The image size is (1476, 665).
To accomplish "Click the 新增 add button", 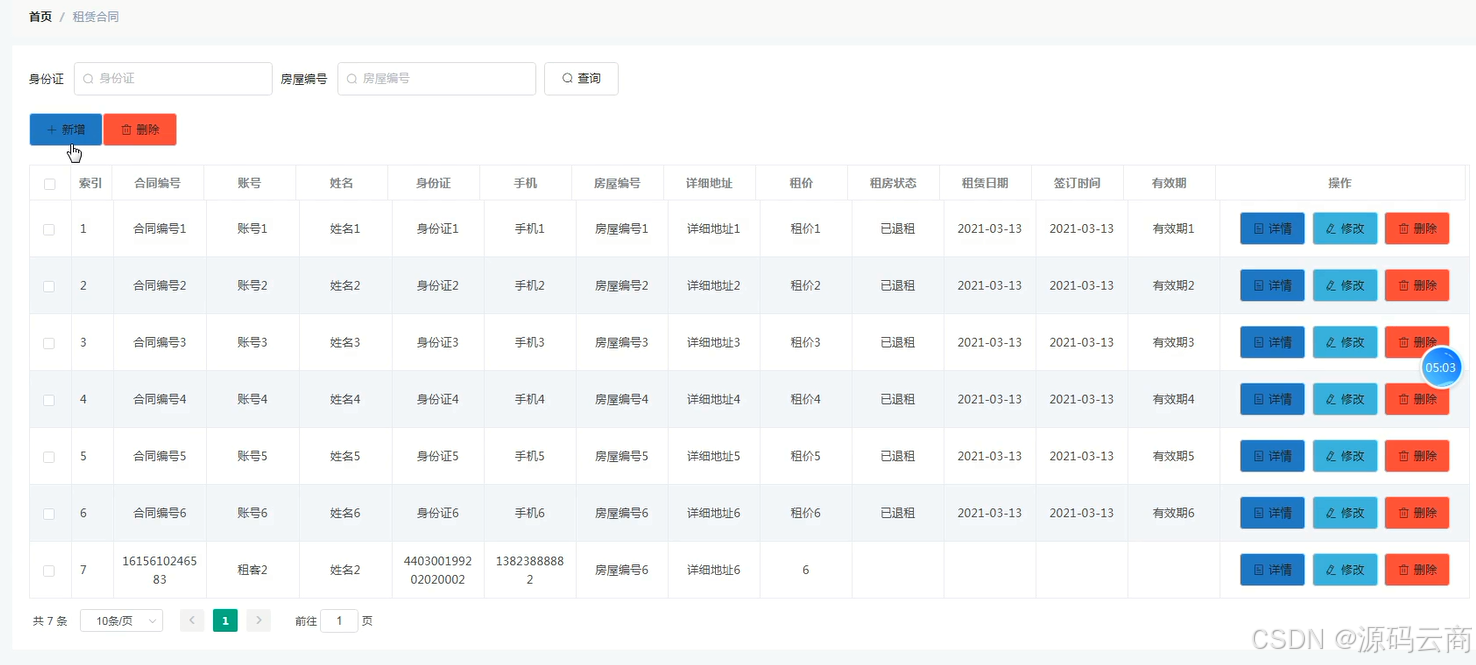I will coord(66,130).
